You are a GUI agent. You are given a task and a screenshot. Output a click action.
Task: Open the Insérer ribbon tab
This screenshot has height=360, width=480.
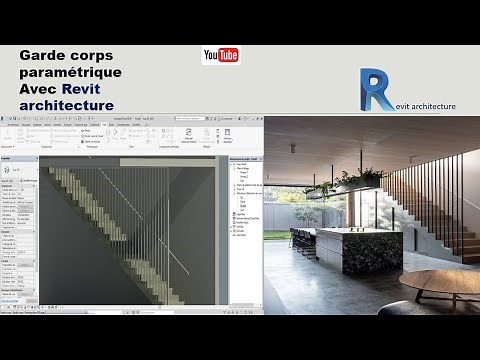pos(47,125)
